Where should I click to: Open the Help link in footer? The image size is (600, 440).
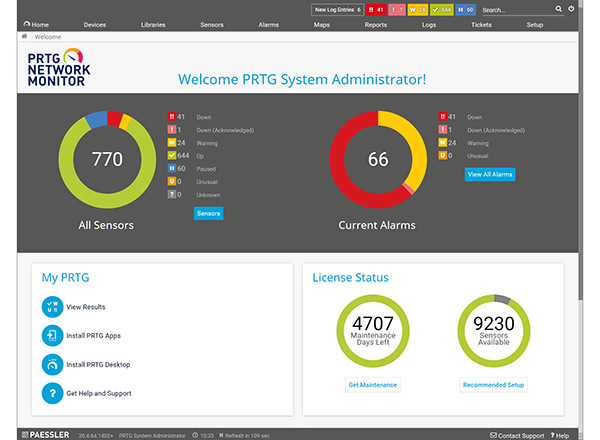coord(559,435)
